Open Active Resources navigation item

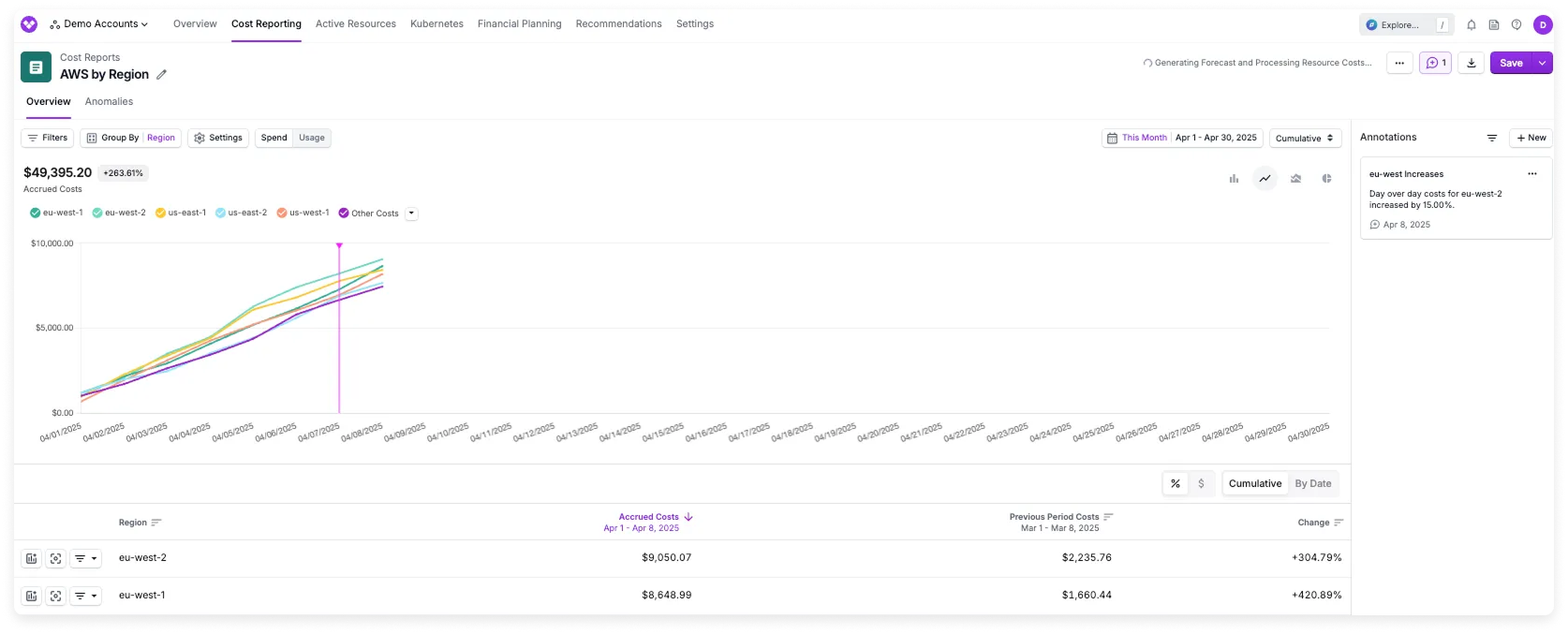(x=356, y=24)
